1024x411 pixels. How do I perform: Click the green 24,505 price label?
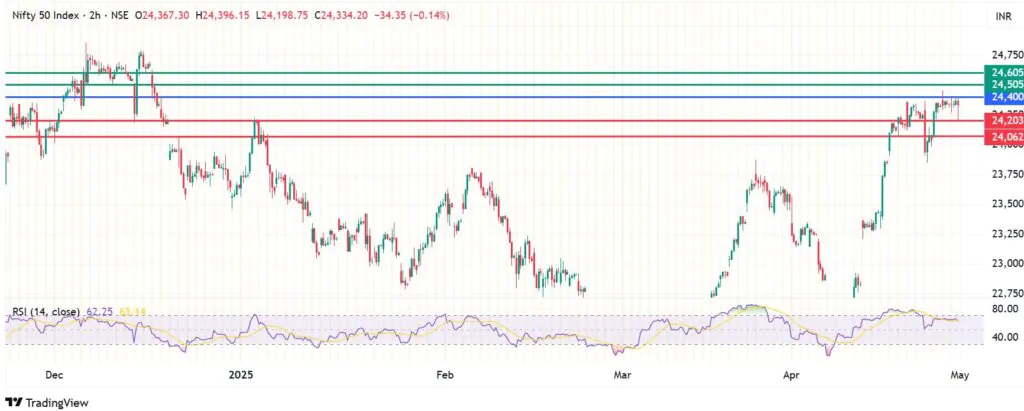click(x=1003, y=86)
